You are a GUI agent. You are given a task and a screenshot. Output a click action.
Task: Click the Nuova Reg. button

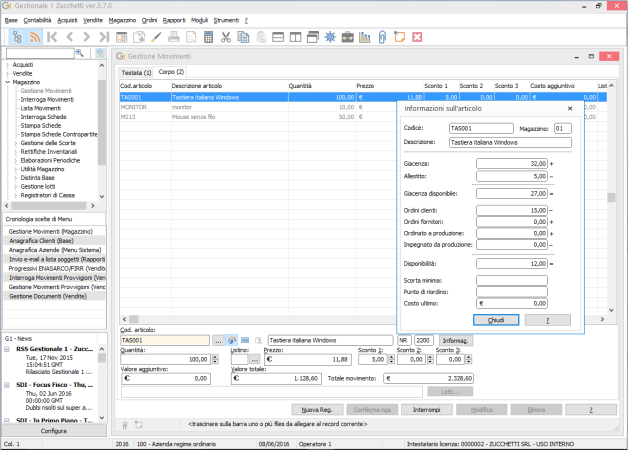pyautogui.click(x=317, y=410)
